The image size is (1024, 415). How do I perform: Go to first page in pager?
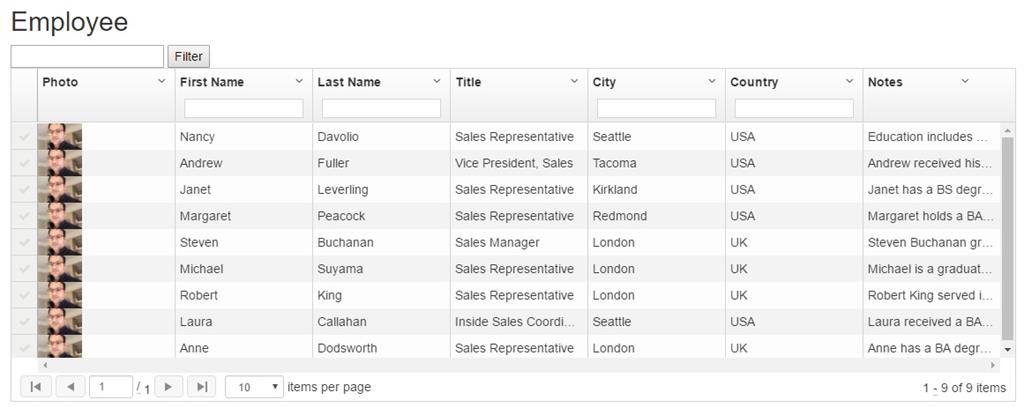[35, 387]
